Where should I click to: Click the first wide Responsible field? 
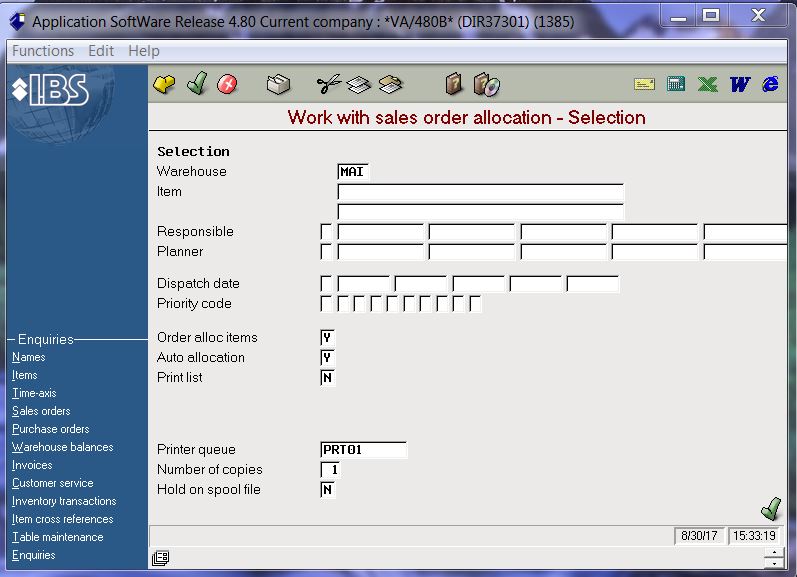pyautogui.click(x=380, y=232)
